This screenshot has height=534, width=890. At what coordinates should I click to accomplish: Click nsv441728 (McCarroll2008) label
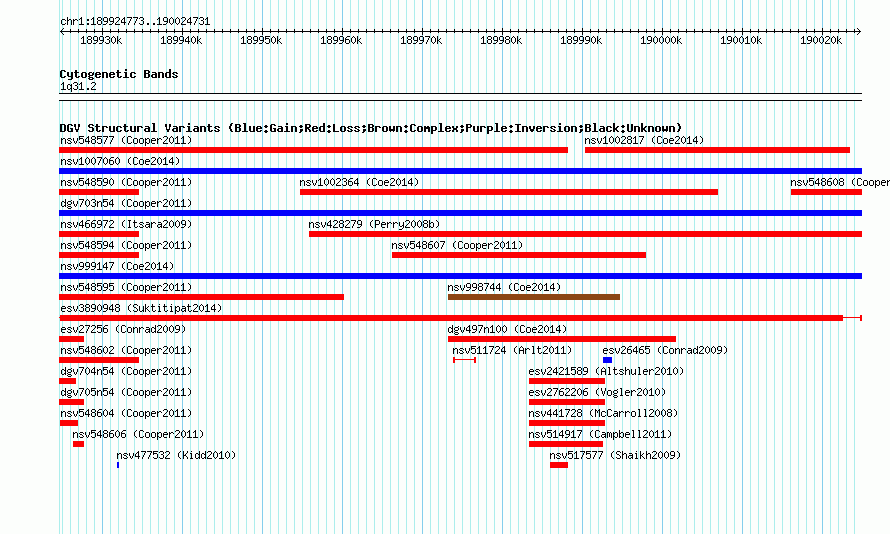coord(603,413)
